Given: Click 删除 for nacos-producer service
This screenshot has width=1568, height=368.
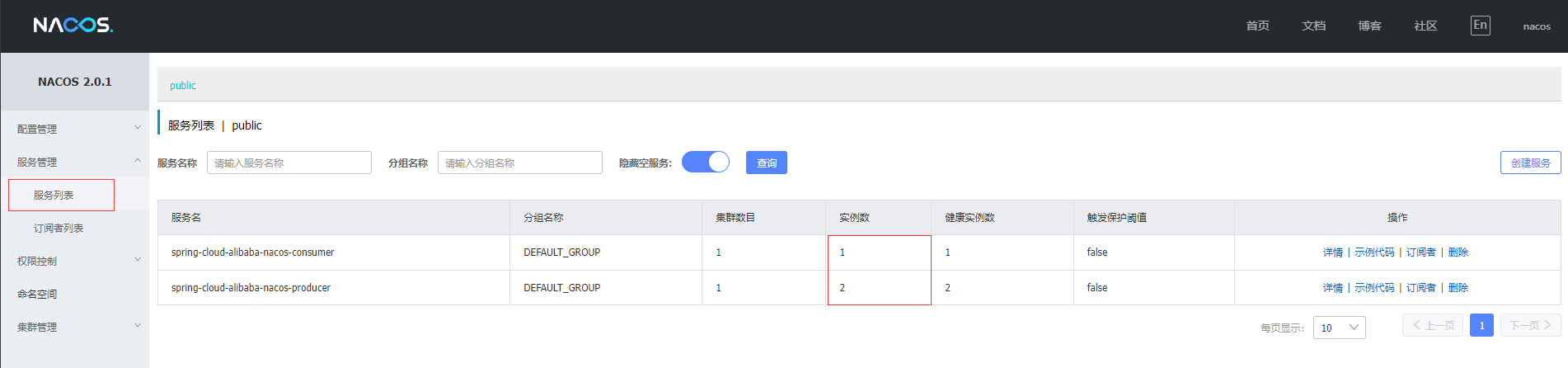Looking at the screenshot, I should click(1458, 287).
